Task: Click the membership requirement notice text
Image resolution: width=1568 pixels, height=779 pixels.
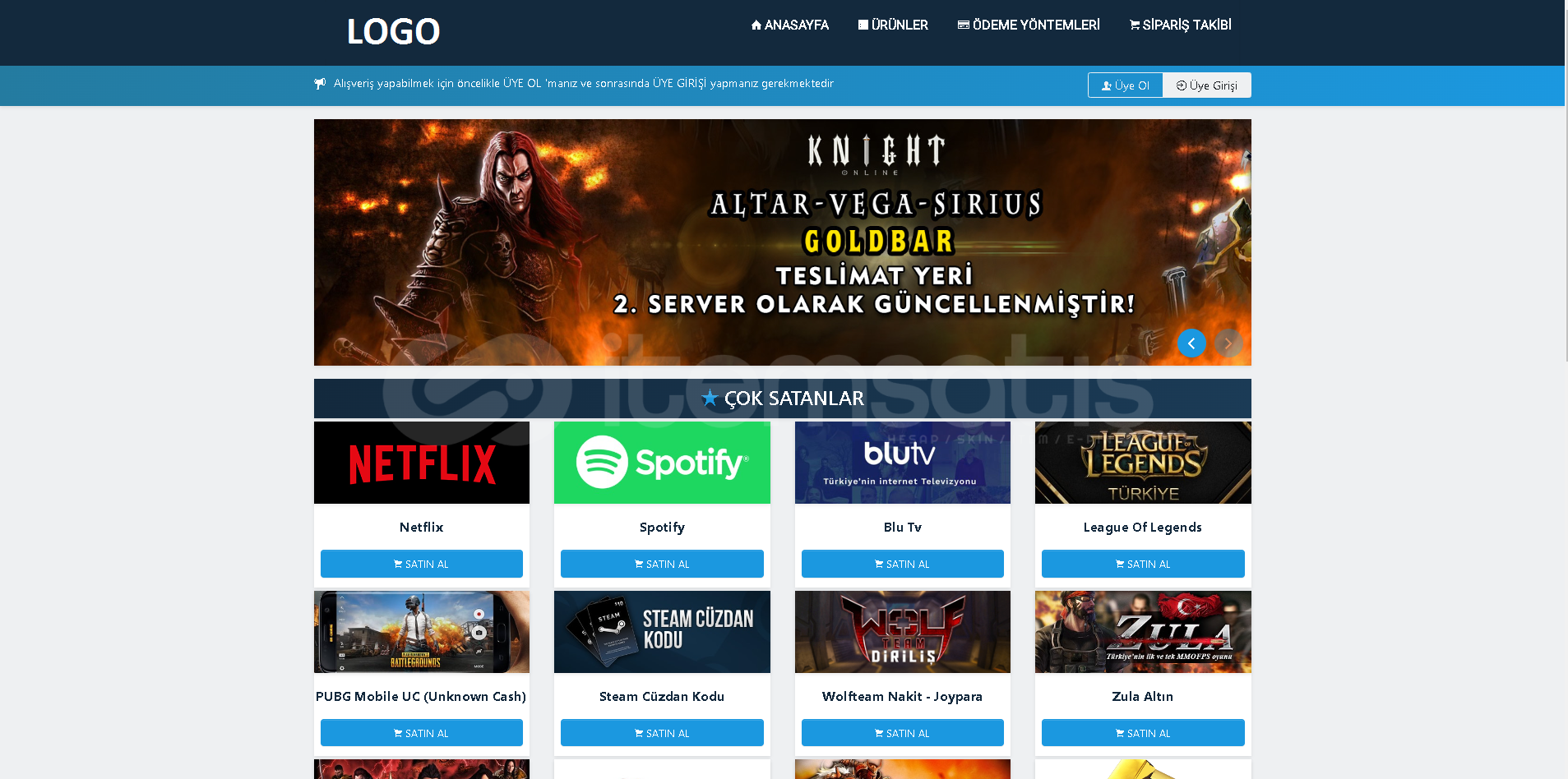Action: pyautogui.click(x=584, y=84)
